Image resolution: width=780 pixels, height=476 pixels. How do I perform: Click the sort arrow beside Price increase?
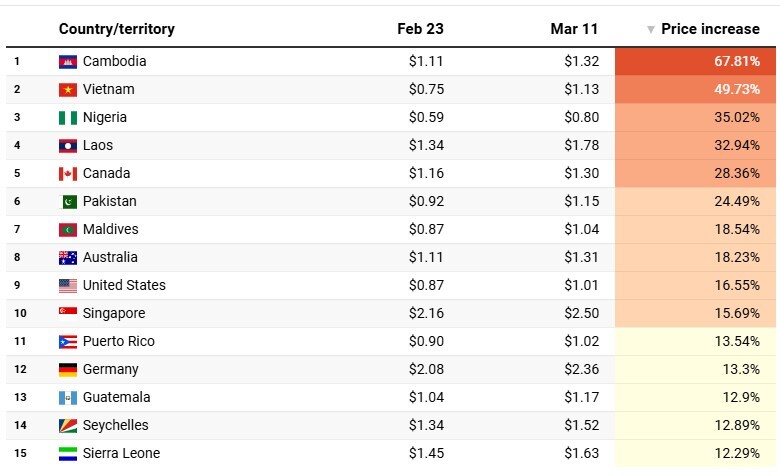tap(651, 30)
